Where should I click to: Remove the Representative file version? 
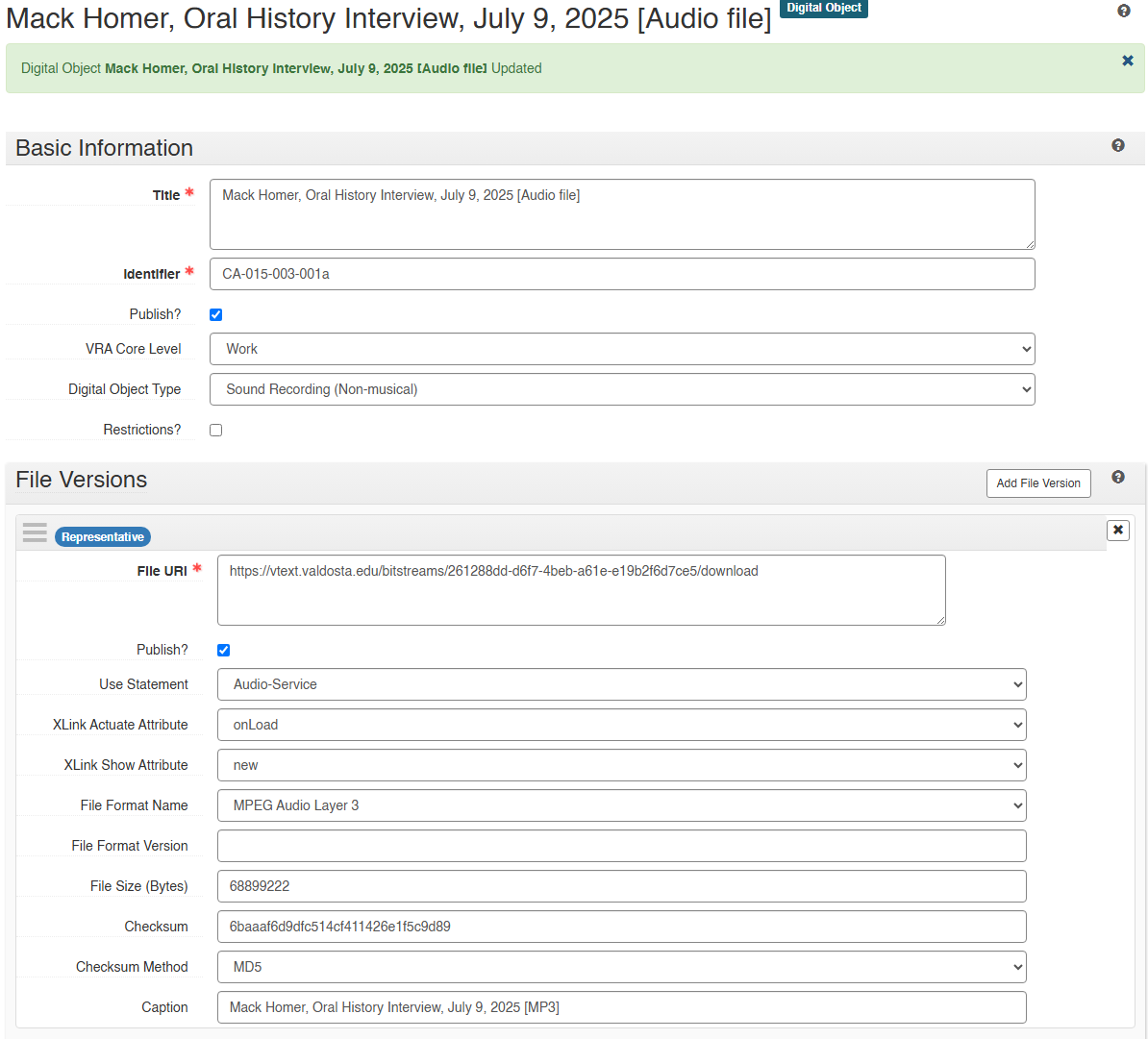point(1118,530)
